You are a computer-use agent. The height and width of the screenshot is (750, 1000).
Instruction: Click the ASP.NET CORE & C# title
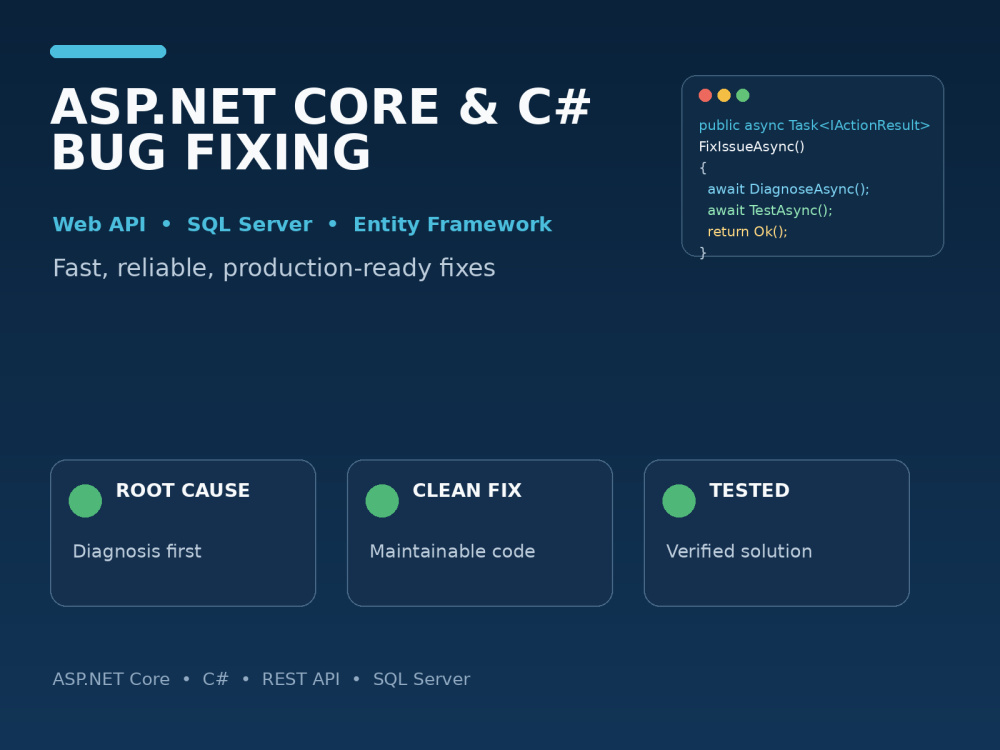coord(321,107)
